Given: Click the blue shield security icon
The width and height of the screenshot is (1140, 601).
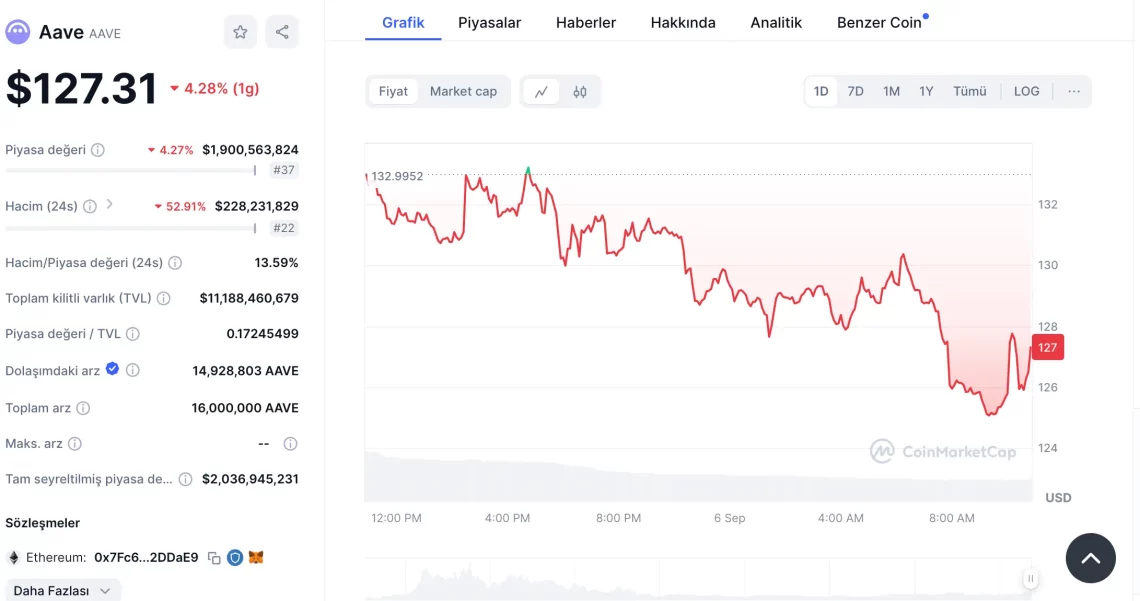Looking at the screenshot, I should click(235, 558).
